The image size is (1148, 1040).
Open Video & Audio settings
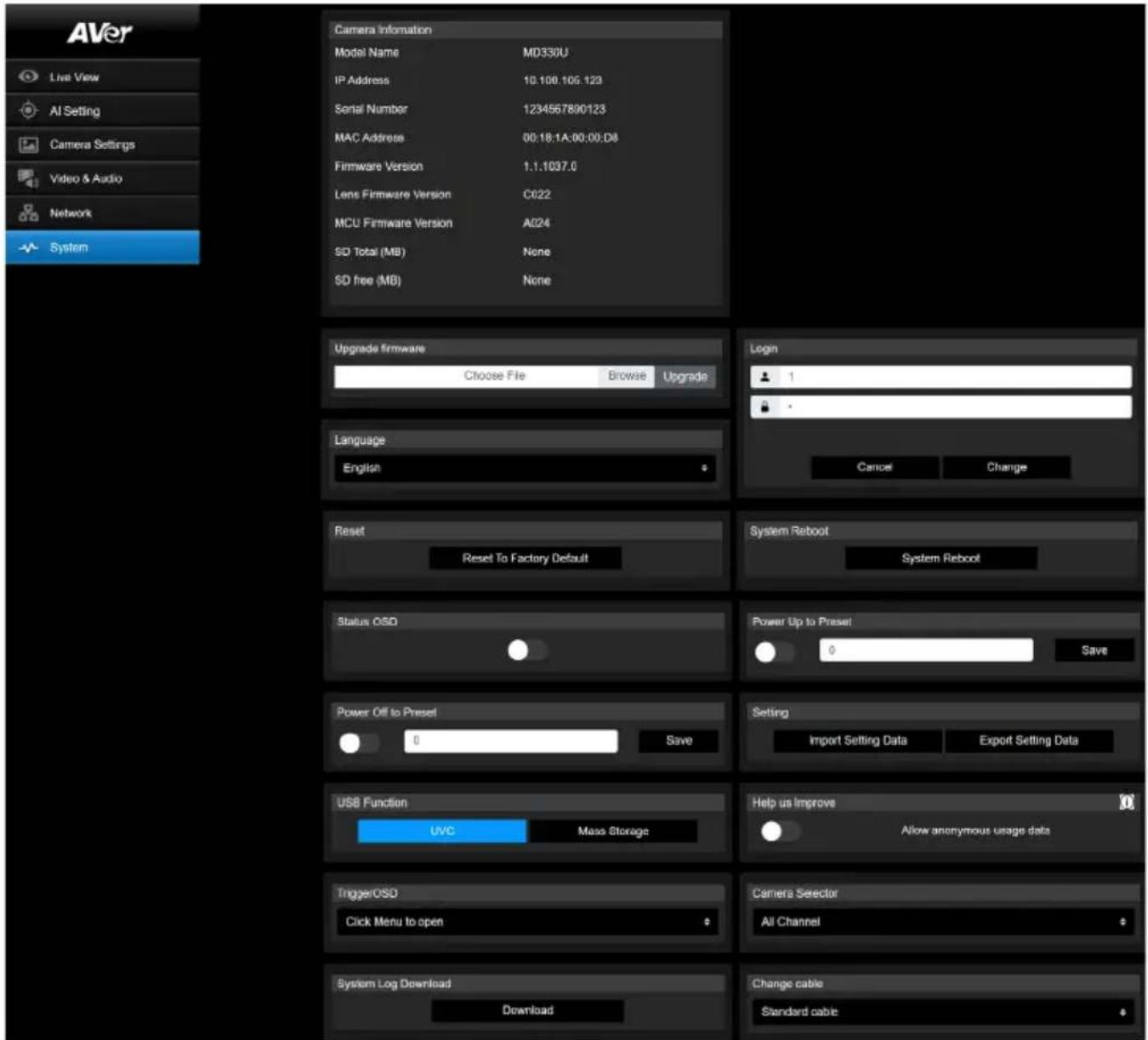pos(103,179)
